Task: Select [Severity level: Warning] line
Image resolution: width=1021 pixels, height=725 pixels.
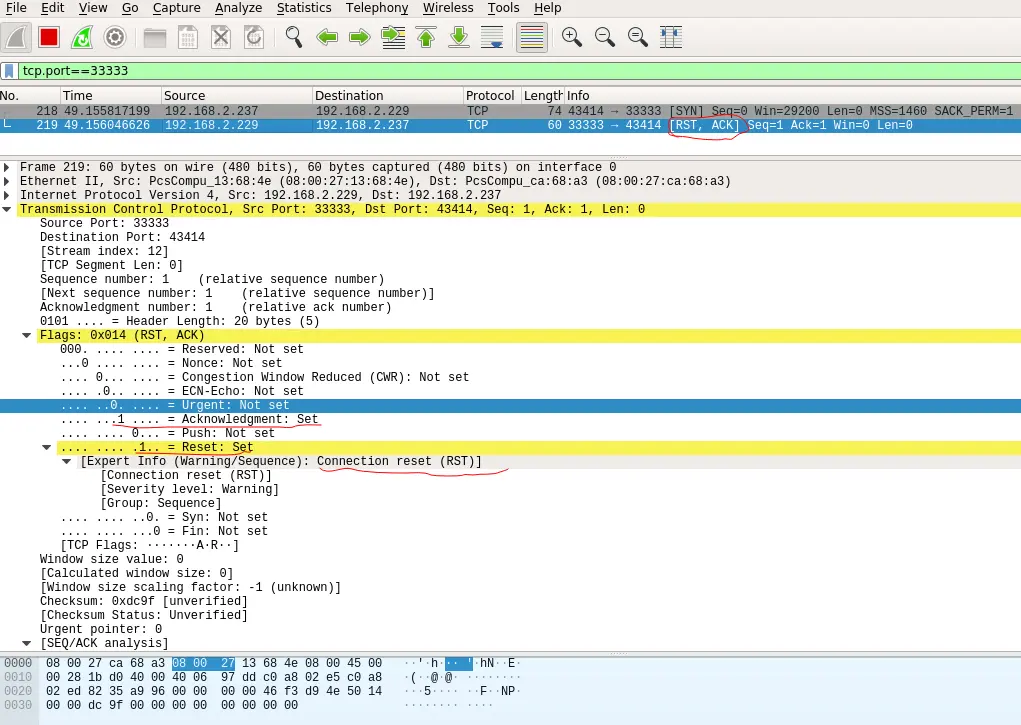Action: [x=189, y=489]
